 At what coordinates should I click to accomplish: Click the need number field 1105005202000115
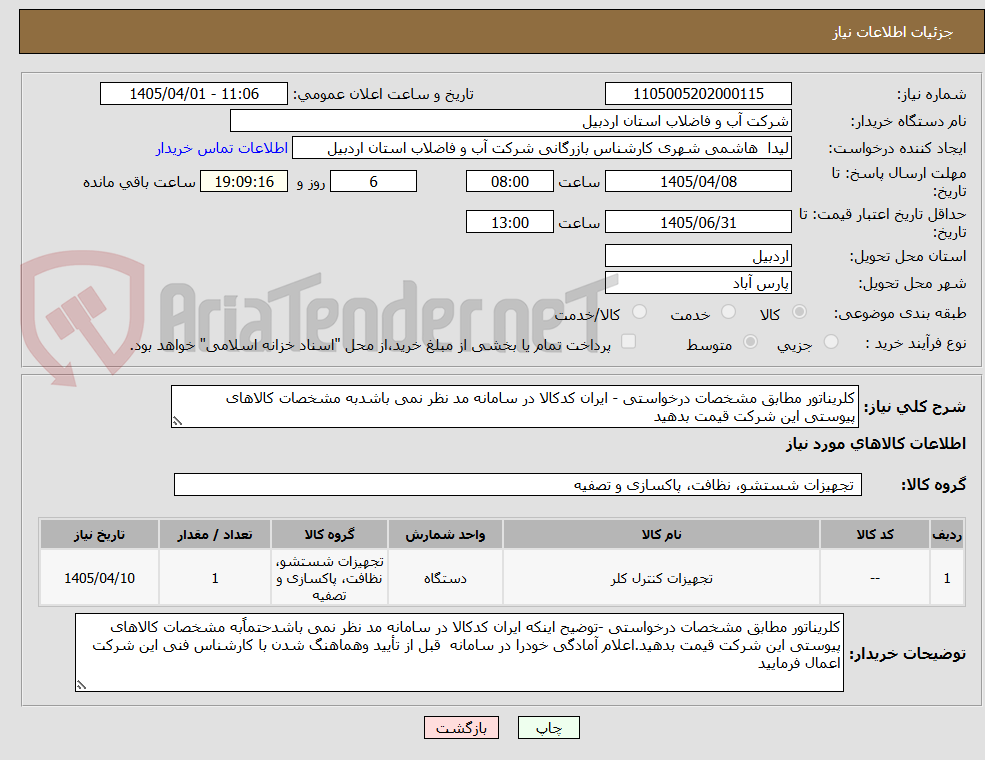(x=698, y=94)
